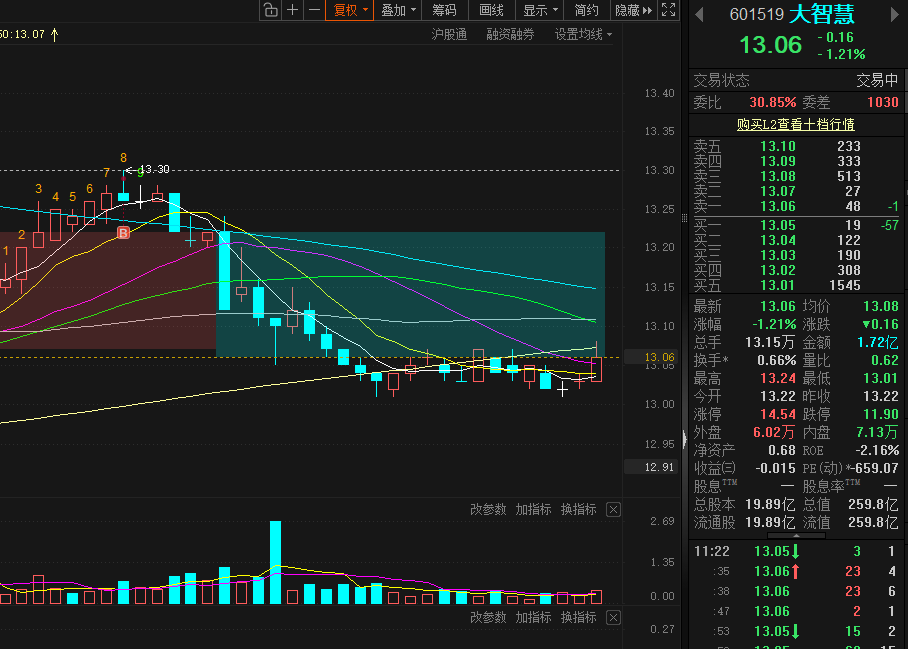The width and height of the screenshot is (908, 649).
Task: Go to previous stock with left arrow
Action: (x=700, y=14)
